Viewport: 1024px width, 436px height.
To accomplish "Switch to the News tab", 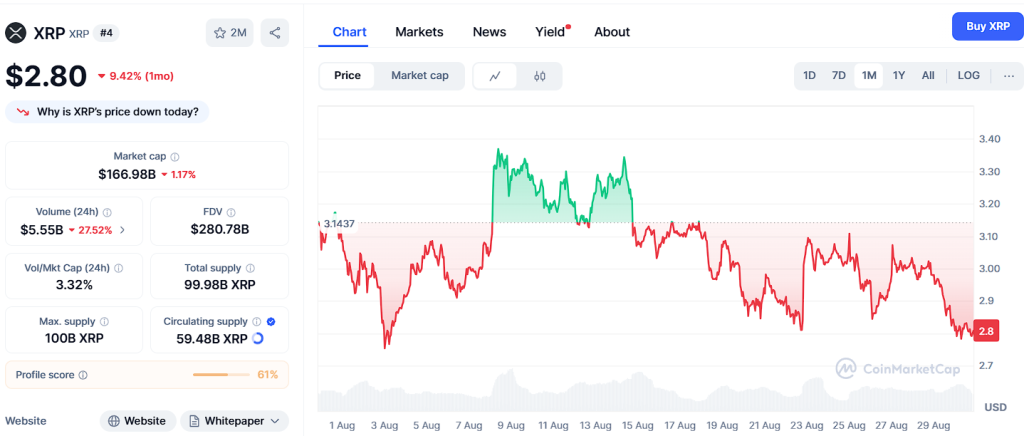I will (489, 32).
